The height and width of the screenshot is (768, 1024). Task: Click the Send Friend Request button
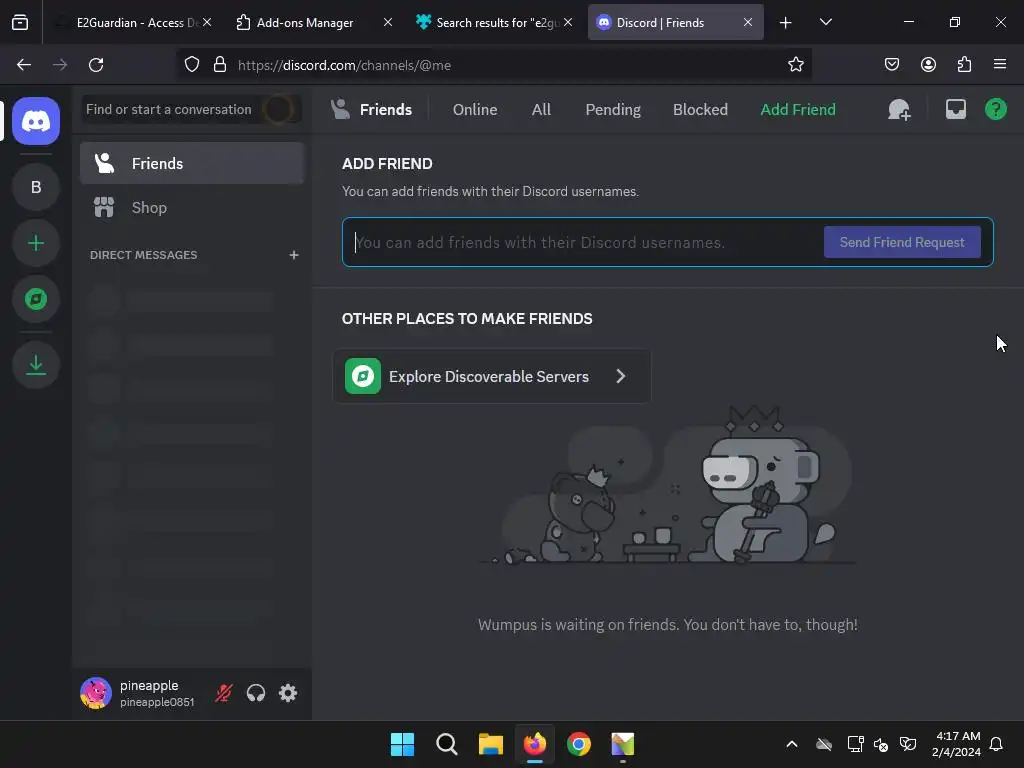pos(902,242)
